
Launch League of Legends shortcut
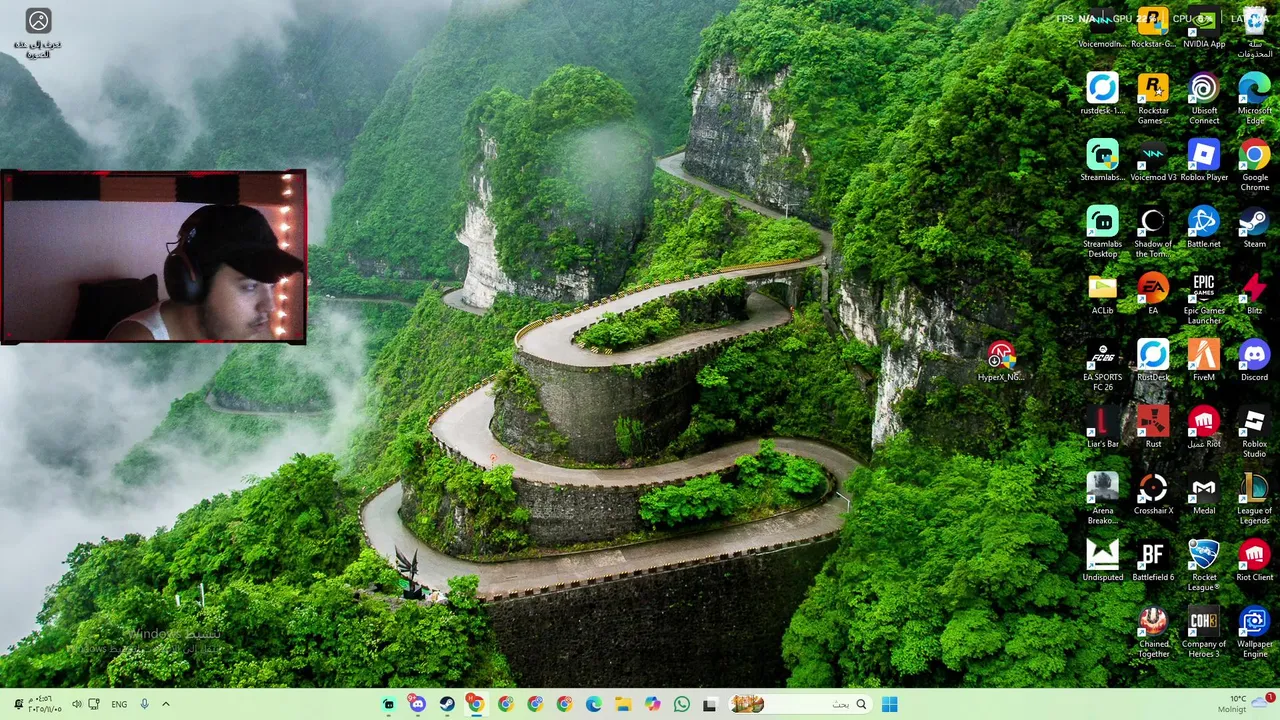coord(1255,499)
